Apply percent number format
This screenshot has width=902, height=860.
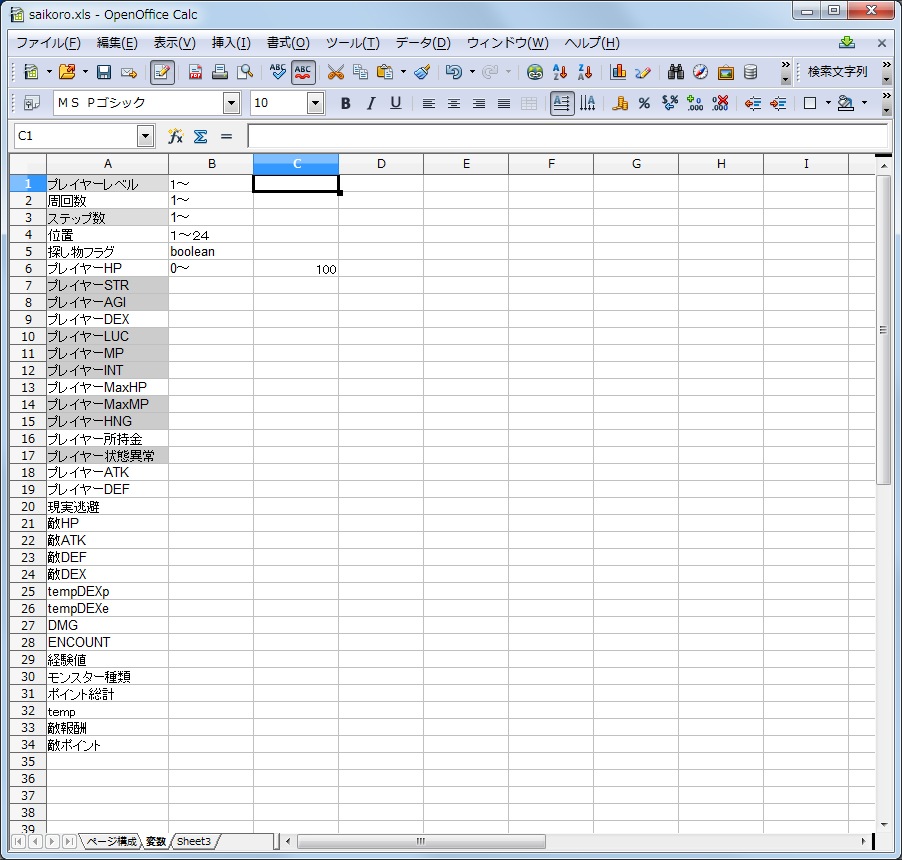(644, 103)
